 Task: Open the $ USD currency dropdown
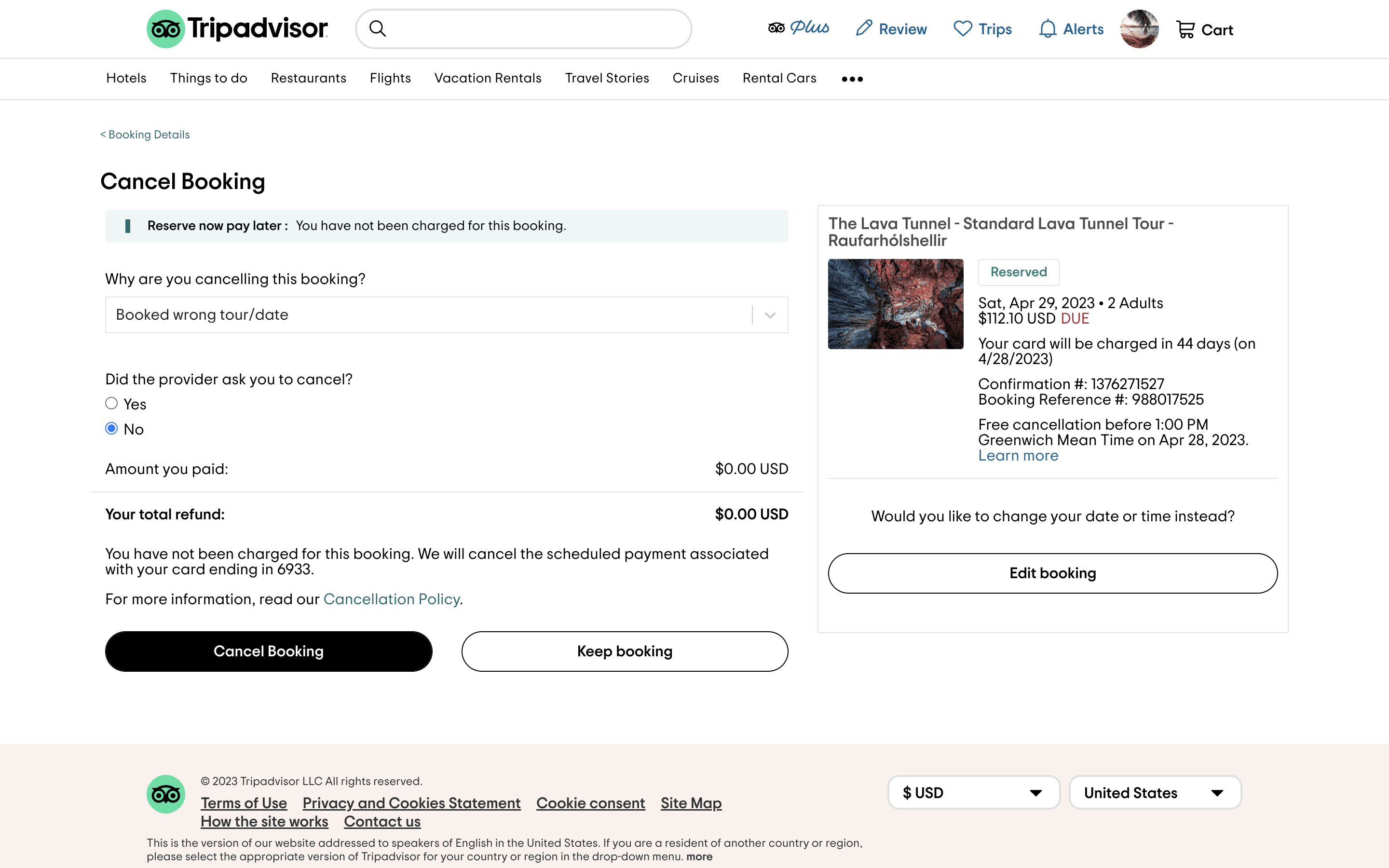973,793
